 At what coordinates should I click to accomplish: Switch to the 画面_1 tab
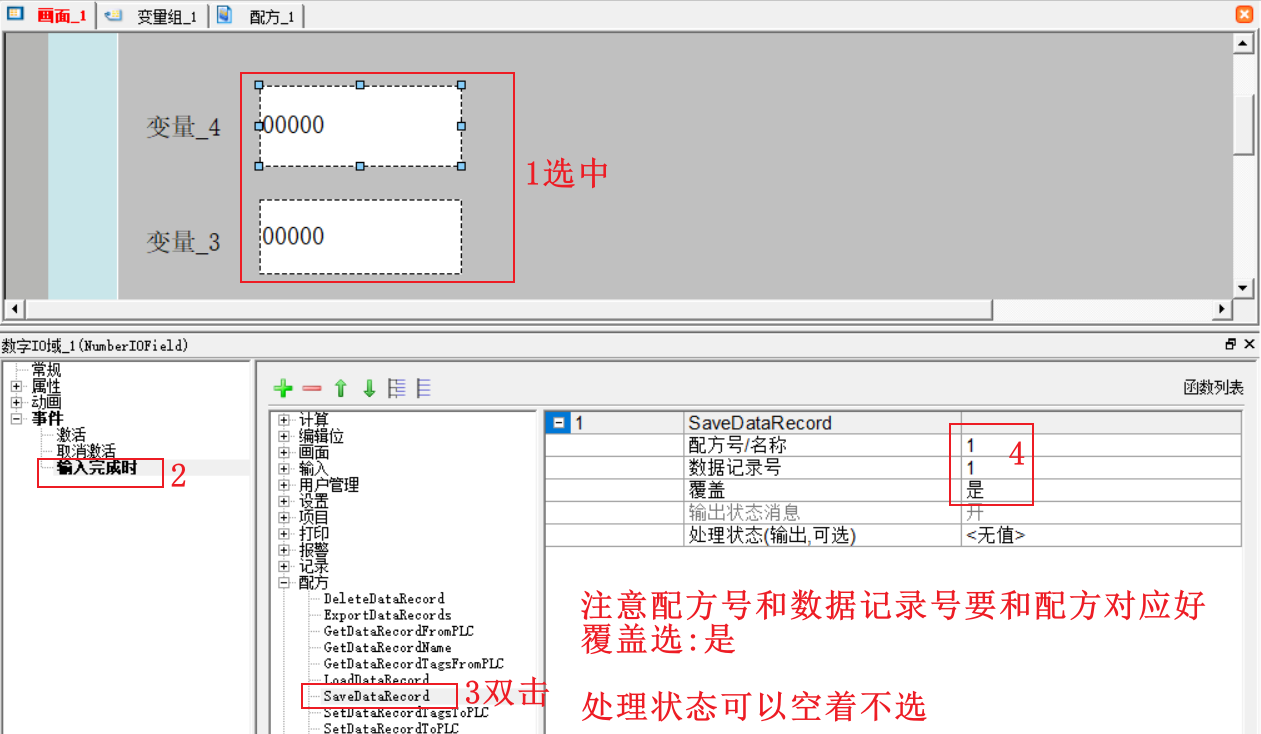(62, 16)
